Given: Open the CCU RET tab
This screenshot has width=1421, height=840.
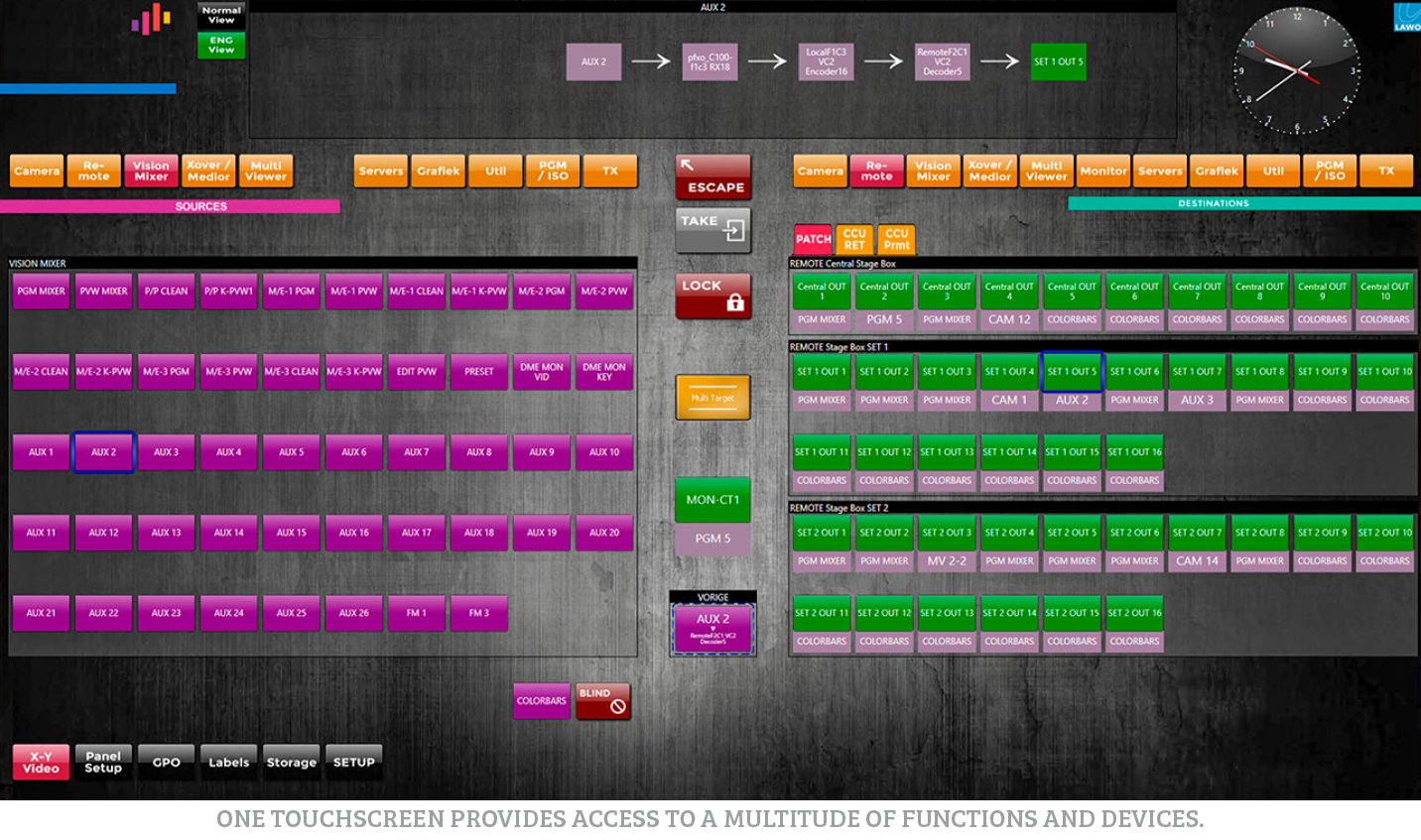Looking at the screenshot, I should click(x=854, y=239).
